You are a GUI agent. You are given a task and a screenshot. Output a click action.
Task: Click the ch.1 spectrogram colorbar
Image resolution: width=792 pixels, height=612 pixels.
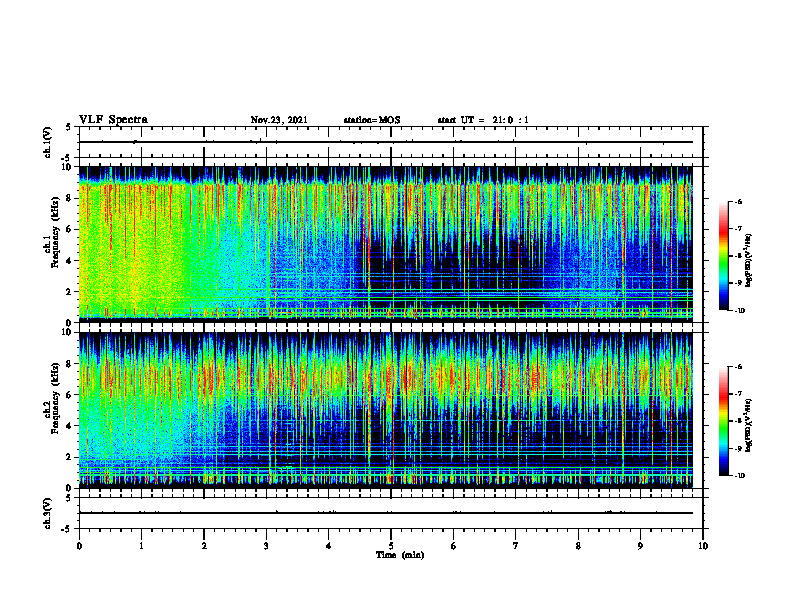tap(723, 256)
